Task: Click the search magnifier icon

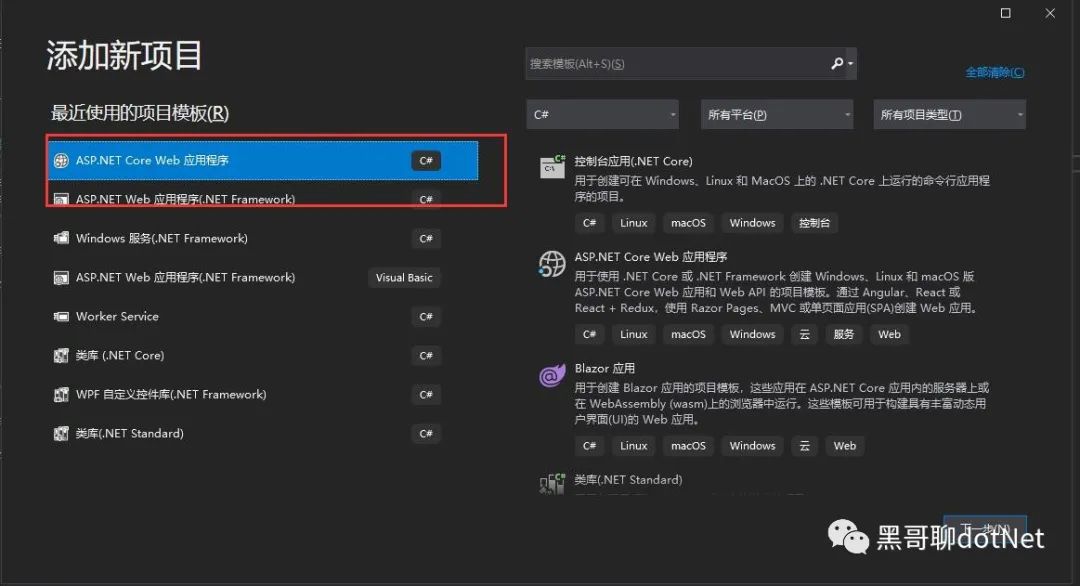Action: [x=837, y=63]
